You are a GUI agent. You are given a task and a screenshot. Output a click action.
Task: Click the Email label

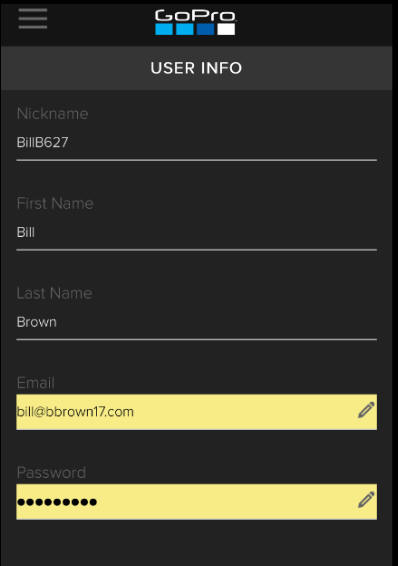coord(36,383)
